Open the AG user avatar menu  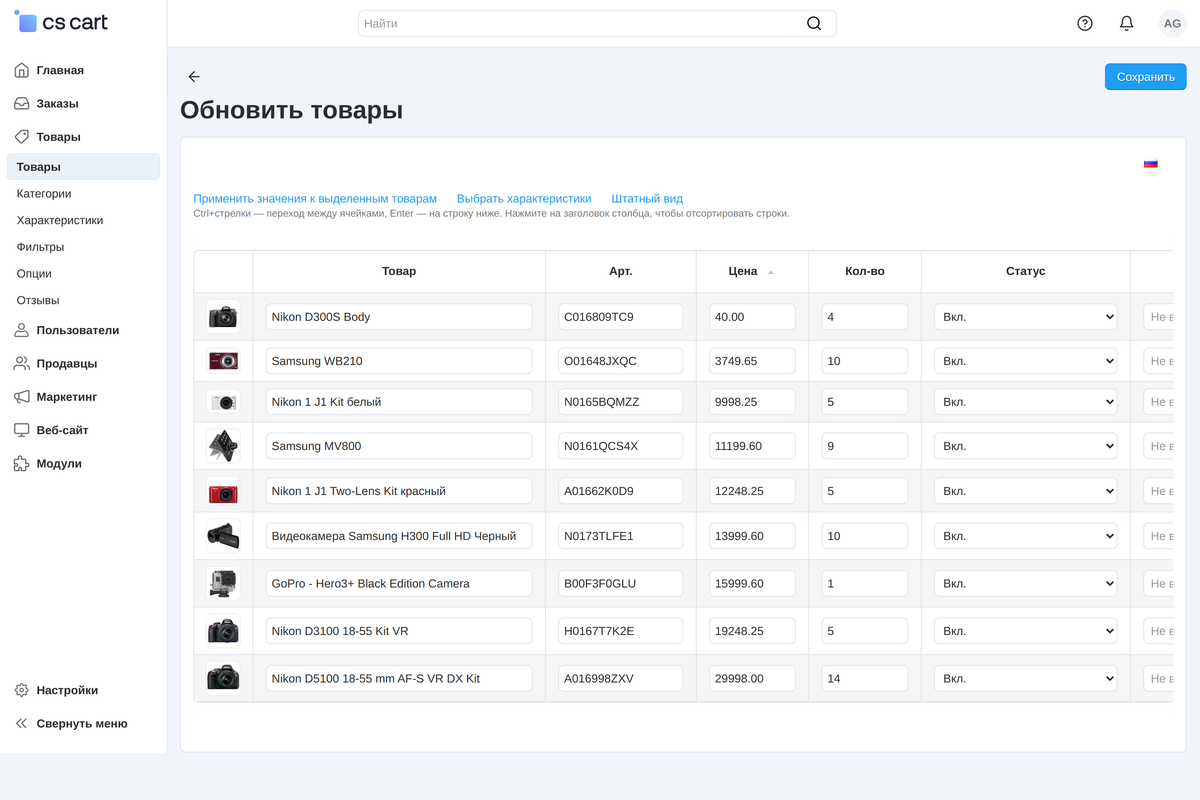pyautogui.click(x=1172, y=23)
